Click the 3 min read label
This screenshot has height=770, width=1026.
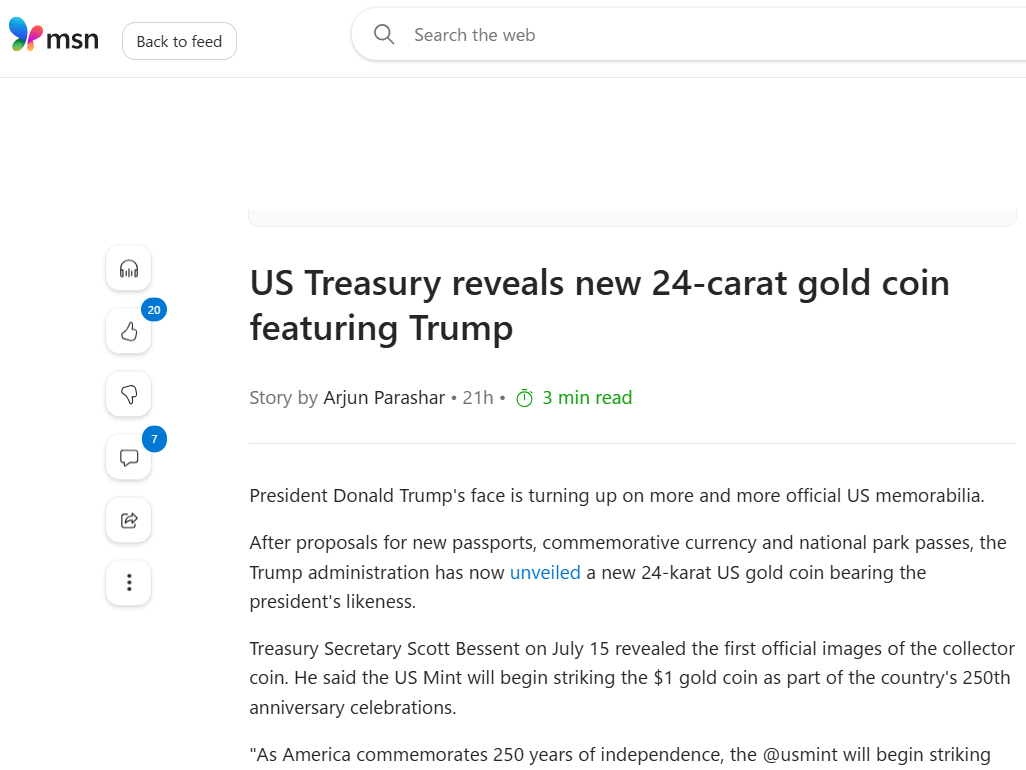pyautogui.click(x=587, y=398)
